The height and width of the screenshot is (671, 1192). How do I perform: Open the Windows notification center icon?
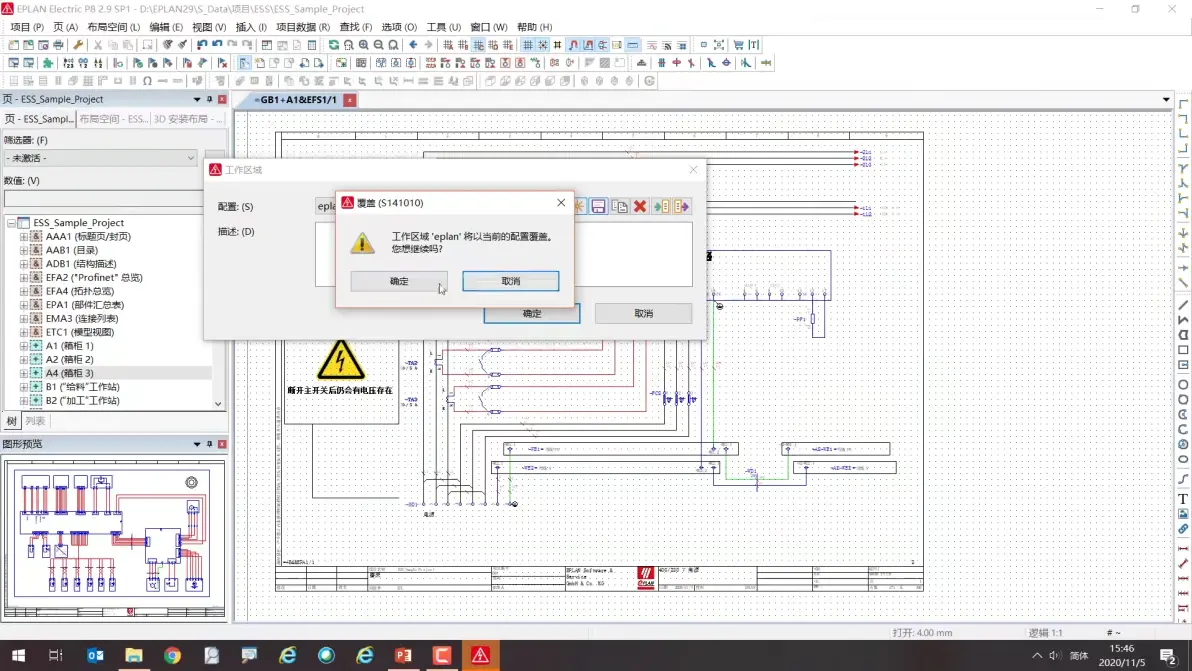(x=1168, y=655)
